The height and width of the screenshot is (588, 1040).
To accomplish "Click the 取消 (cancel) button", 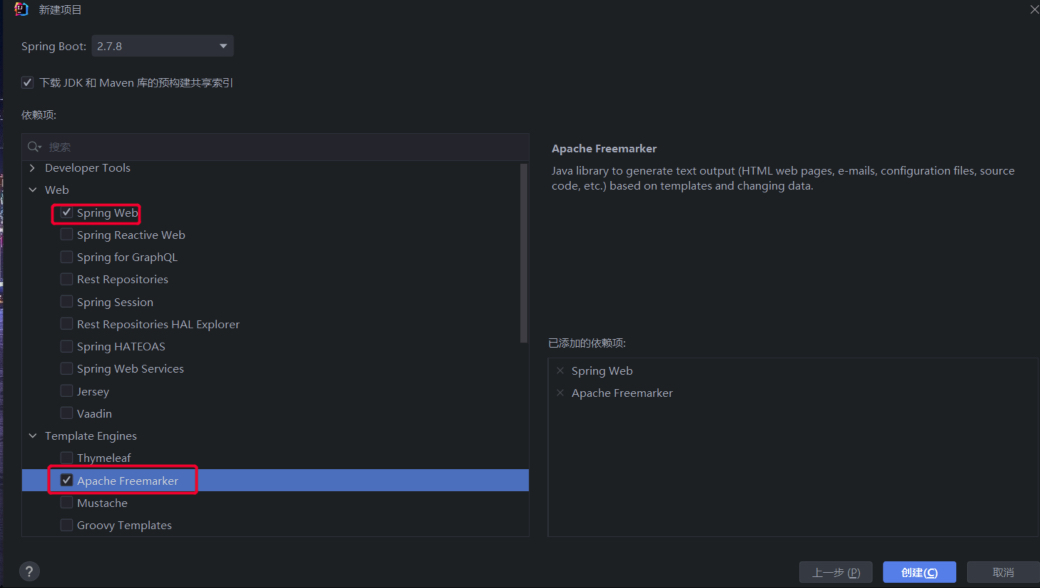I will (1003, 572).
